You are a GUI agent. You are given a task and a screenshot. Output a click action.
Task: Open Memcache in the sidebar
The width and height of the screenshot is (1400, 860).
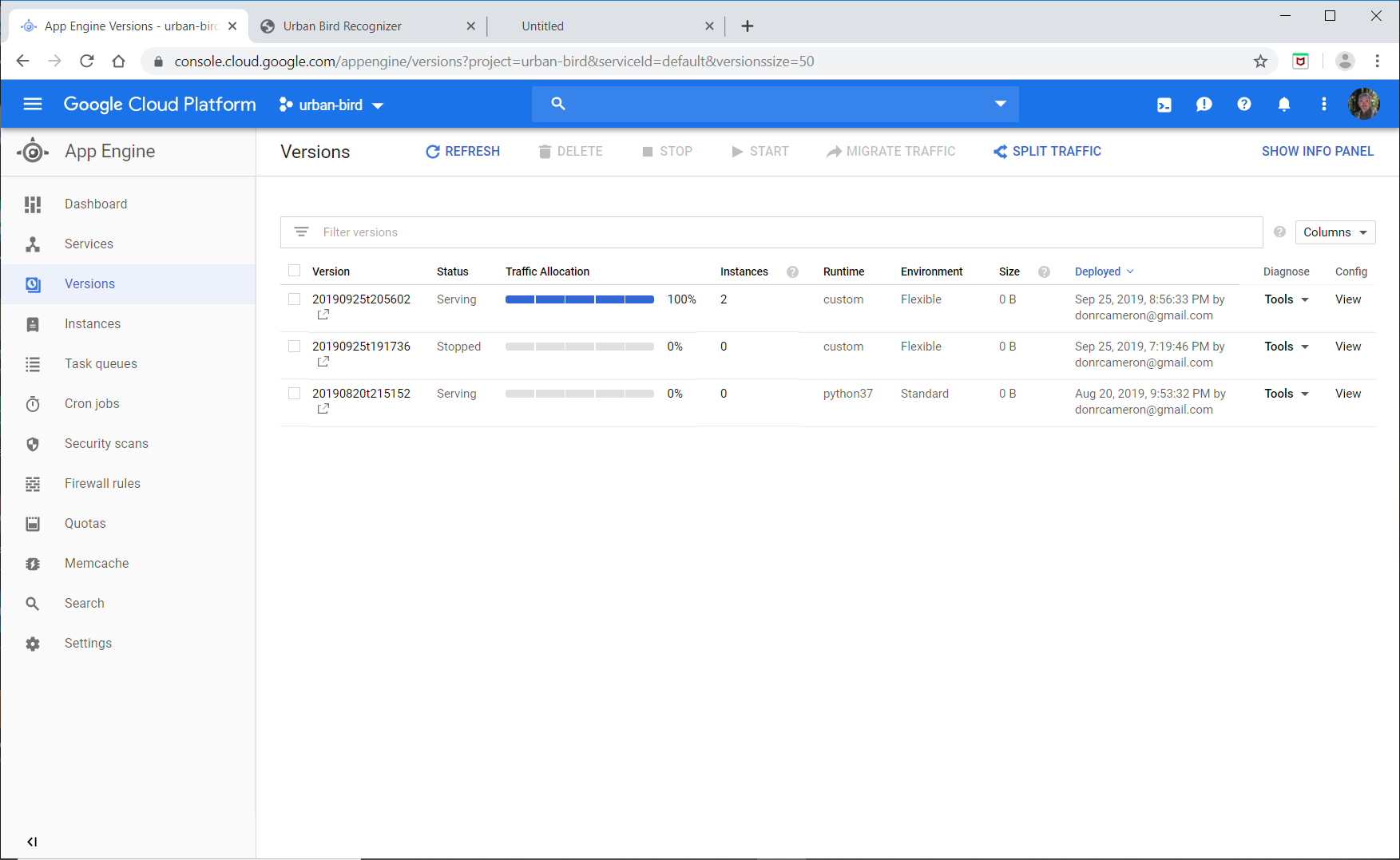coord(128,564)
